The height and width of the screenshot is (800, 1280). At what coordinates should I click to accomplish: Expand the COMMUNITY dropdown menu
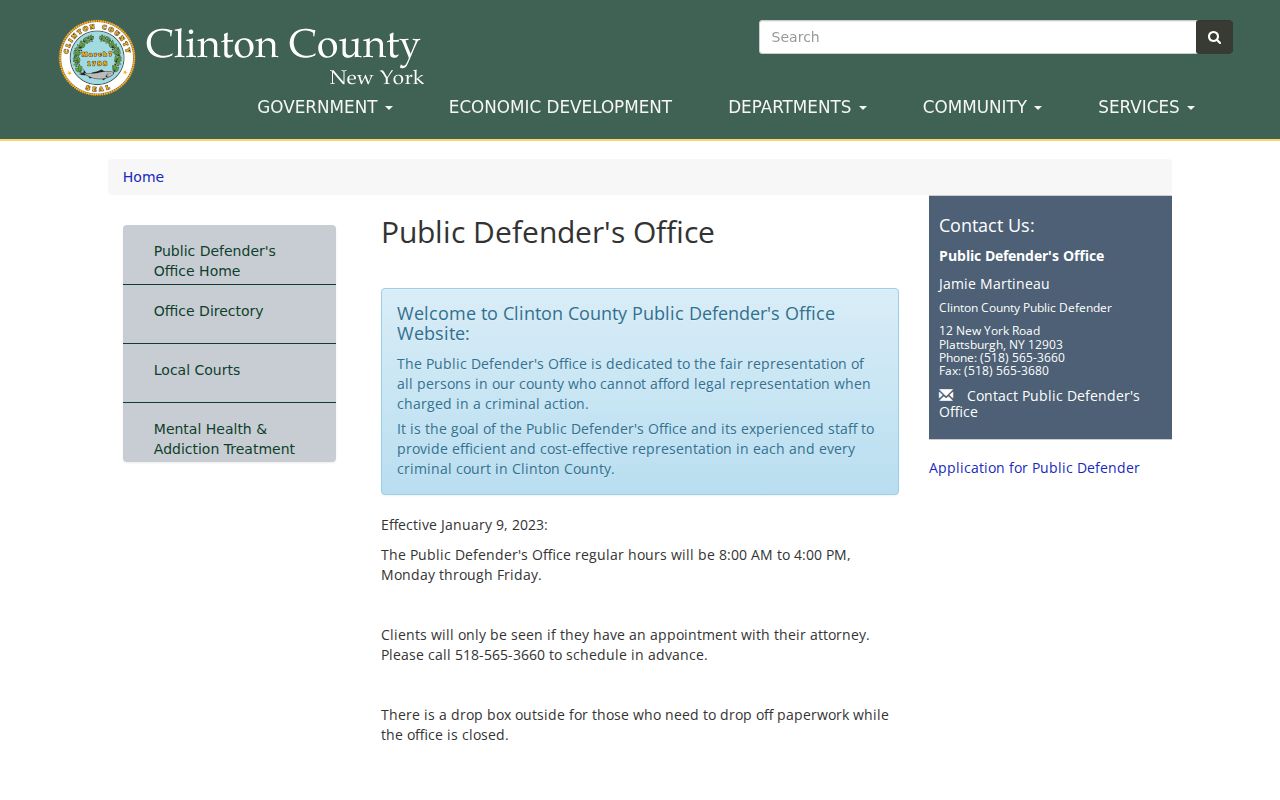tap(982, 107)
